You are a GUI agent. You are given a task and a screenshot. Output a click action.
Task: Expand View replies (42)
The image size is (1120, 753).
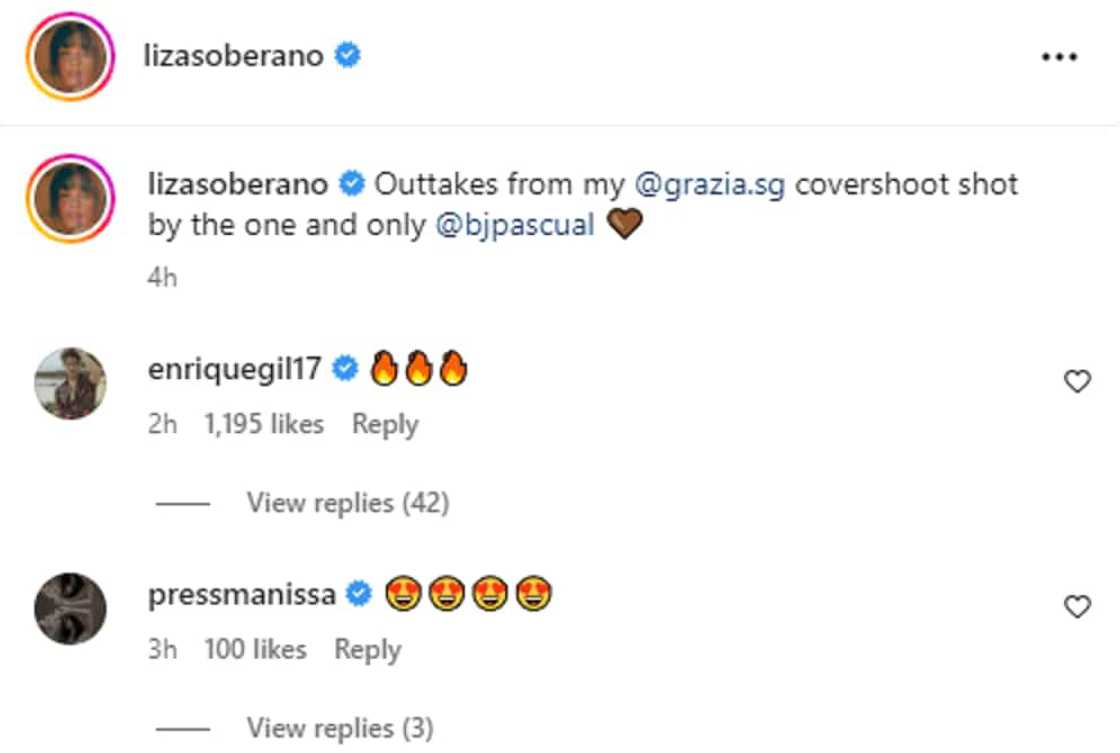coord(347,502)
